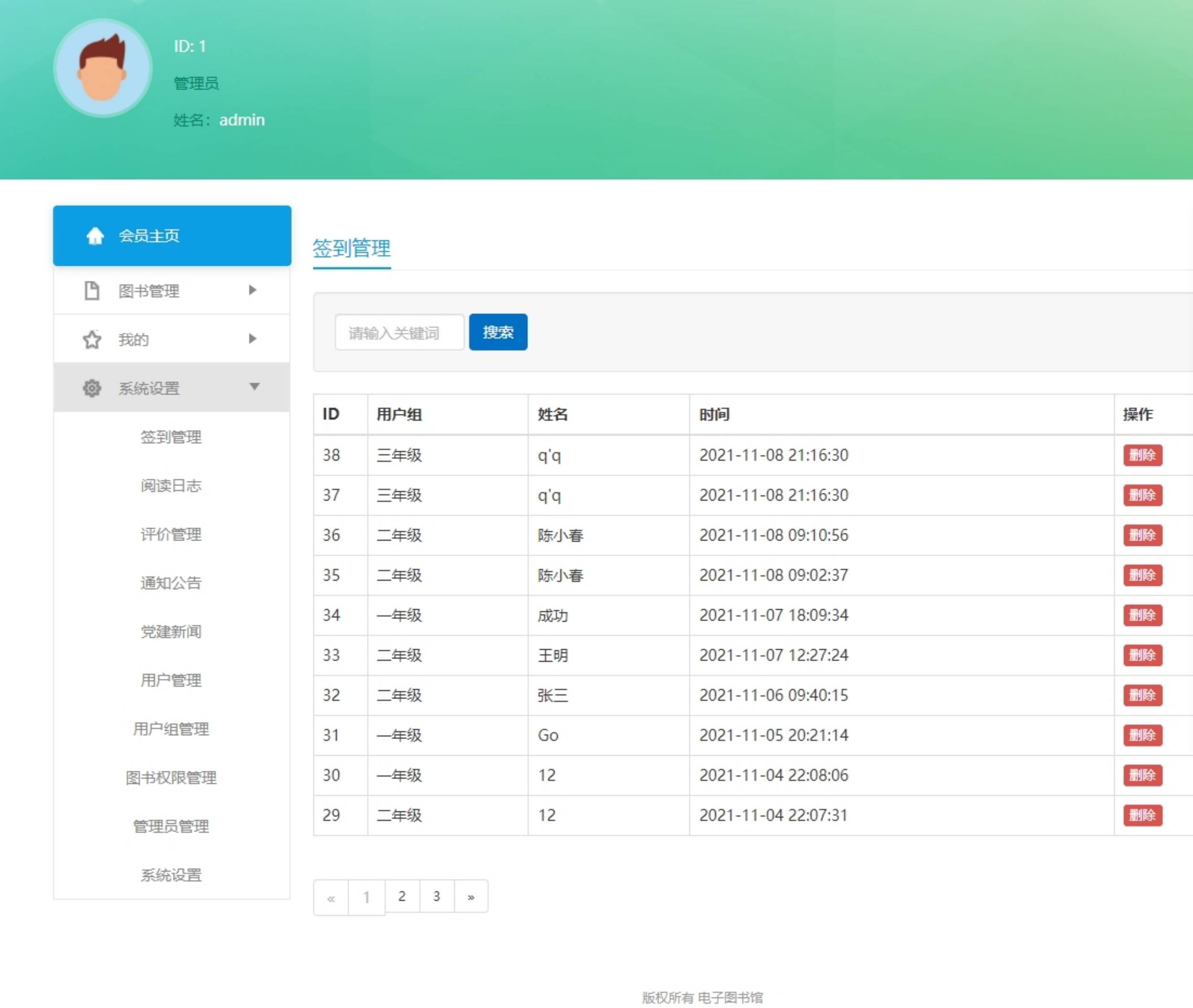Click the star icon beside 我的

pyautogui.click(x=92, y=340)
